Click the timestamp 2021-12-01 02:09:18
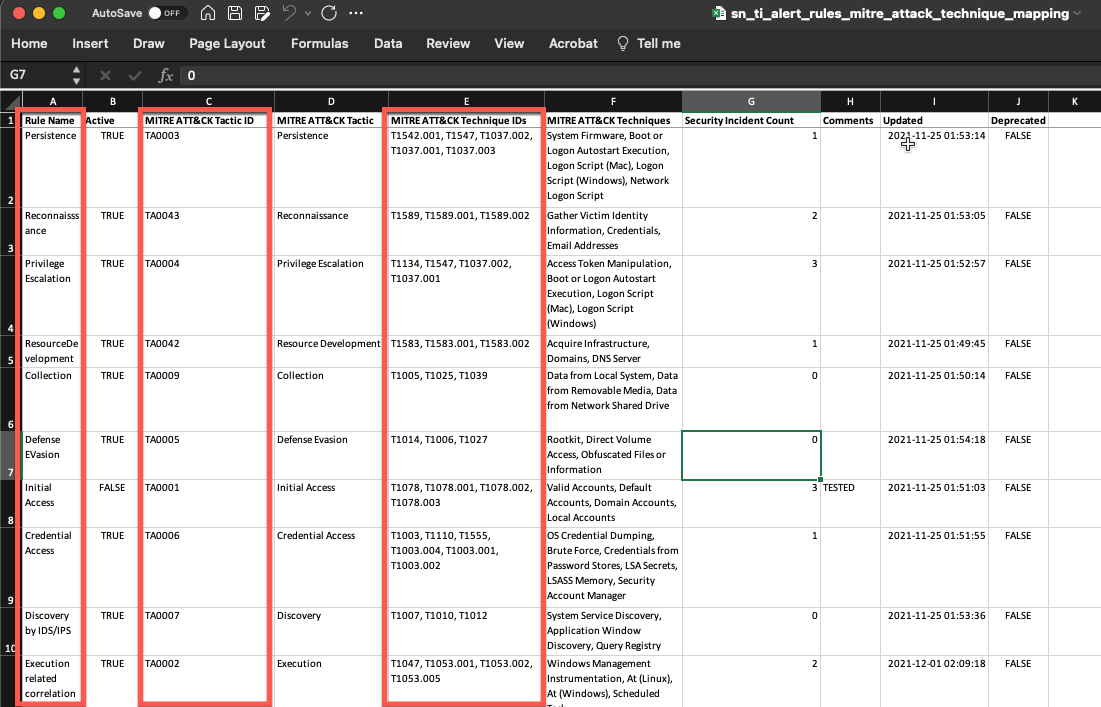The image size is (1101, 707). (x=935, y=681)
